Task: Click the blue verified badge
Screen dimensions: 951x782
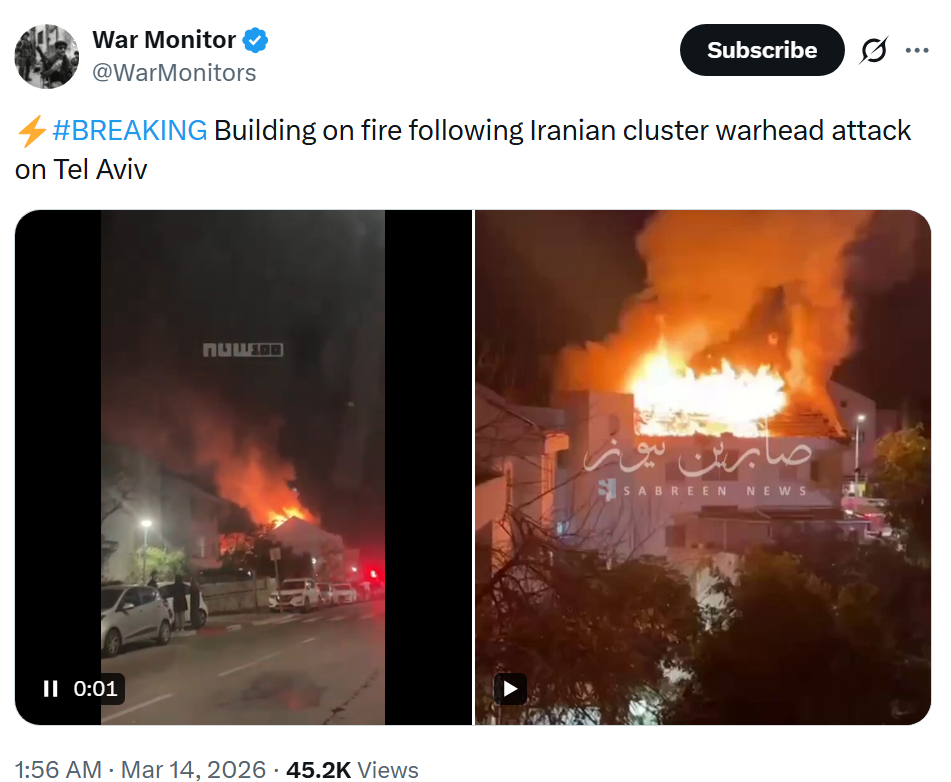Action: pyautogui.click(x=255, y=40)
